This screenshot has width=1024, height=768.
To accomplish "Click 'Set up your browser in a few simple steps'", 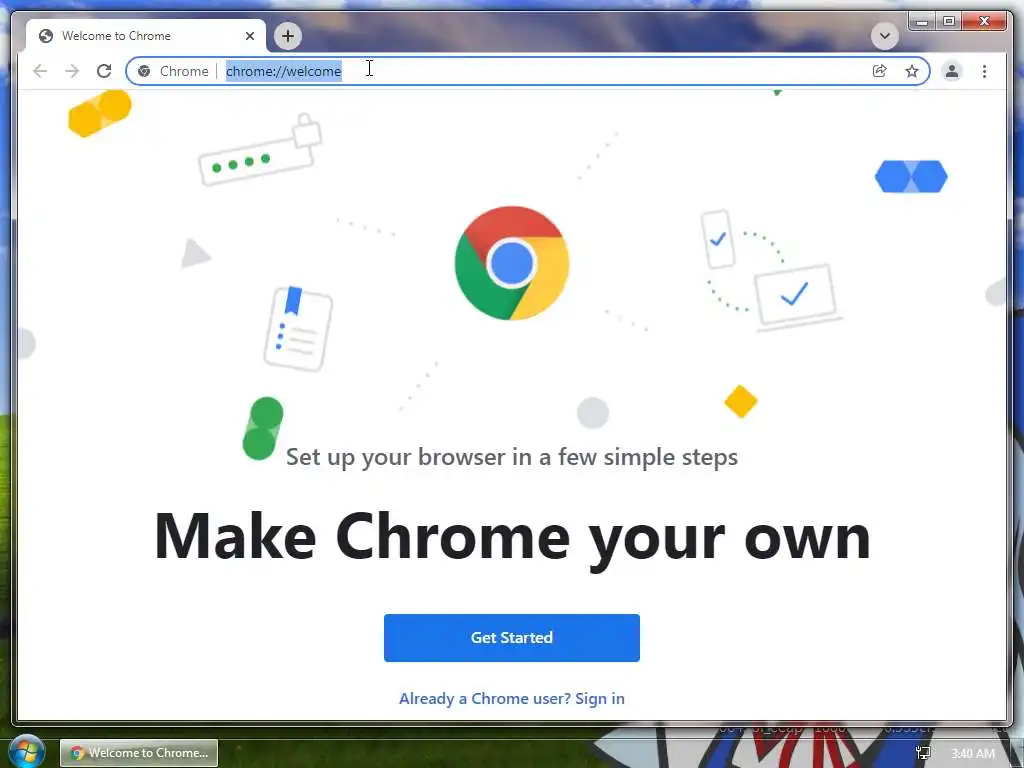I will click(x=512, y=457).
